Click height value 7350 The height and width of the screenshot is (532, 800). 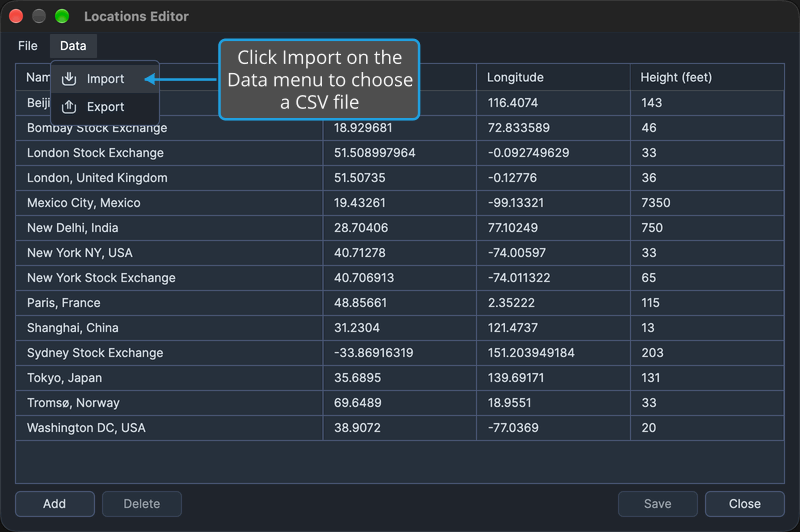click(x=656, y=203)
